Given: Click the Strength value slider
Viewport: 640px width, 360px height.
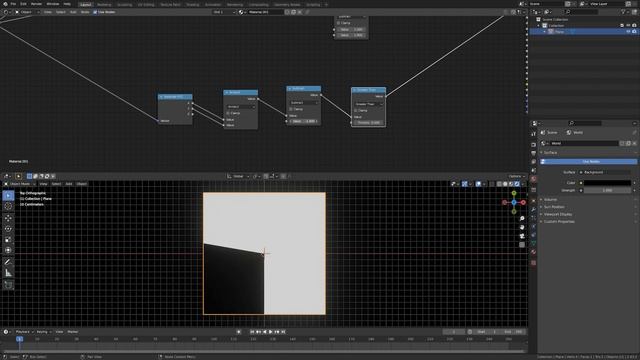Looking at the screenshot, I should pos(607,190).
